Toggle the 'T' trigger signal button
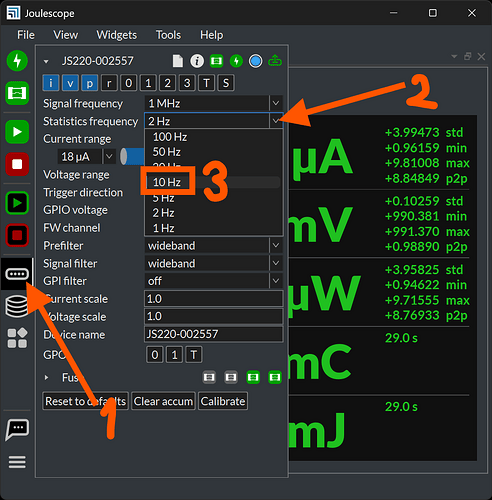Viewport: 492px width, 500px height. tap(206, 83)
